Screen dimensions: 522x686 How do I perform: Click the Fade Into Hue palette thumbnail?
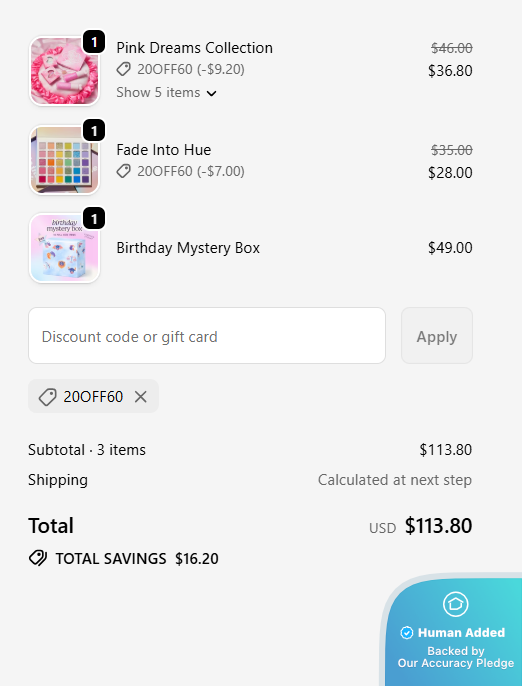click(x=64, y=160)
